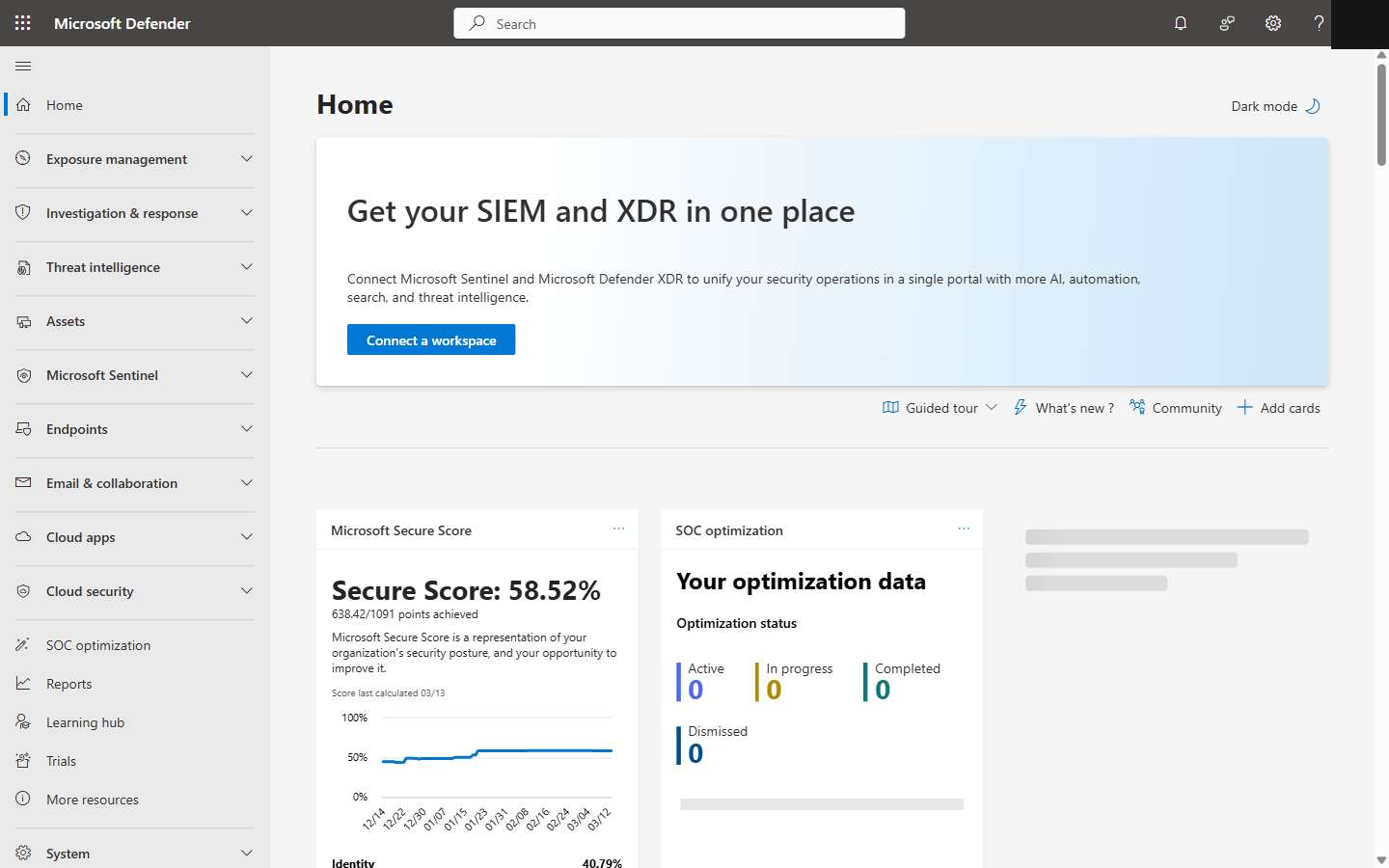Open the Help question mark

[1319, 22]
